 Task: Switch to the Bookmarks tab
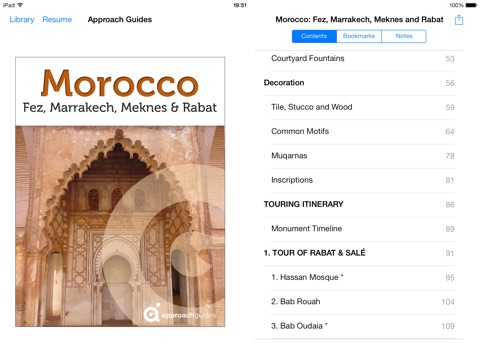pos(359,36)
